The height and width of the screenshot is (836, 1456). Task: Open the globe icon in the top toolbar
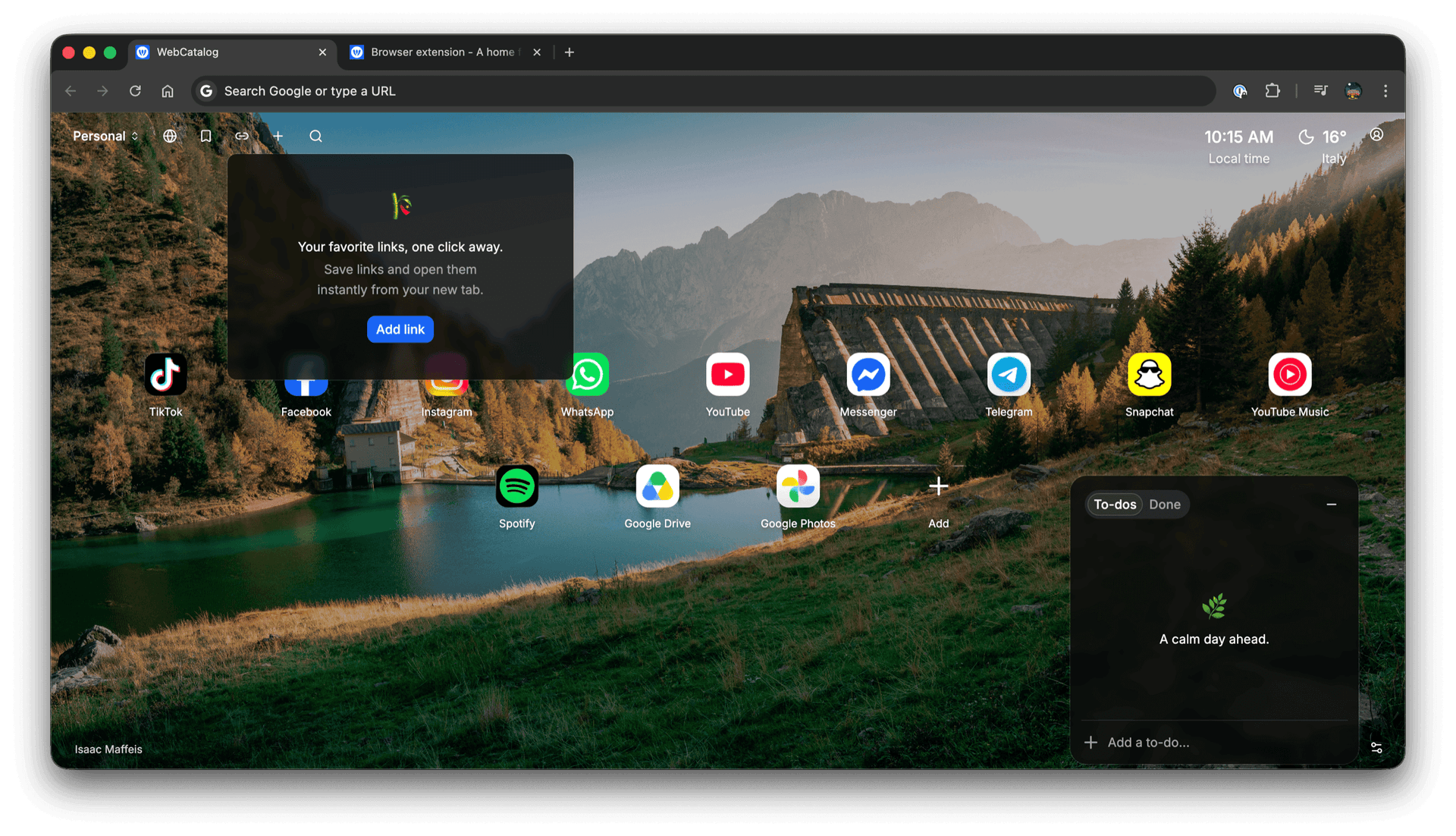point(170,136)
